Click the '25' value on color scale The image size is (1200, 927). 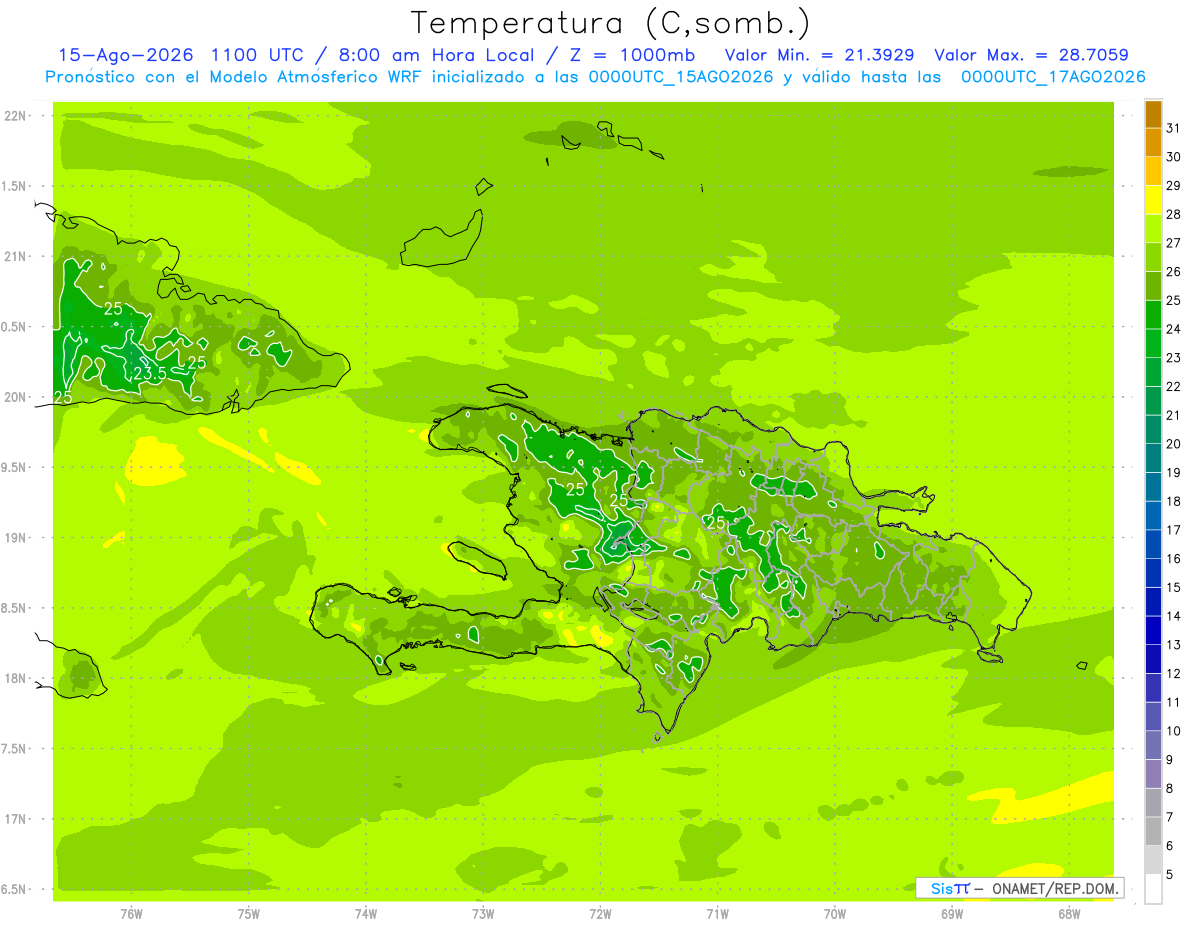1173,300
